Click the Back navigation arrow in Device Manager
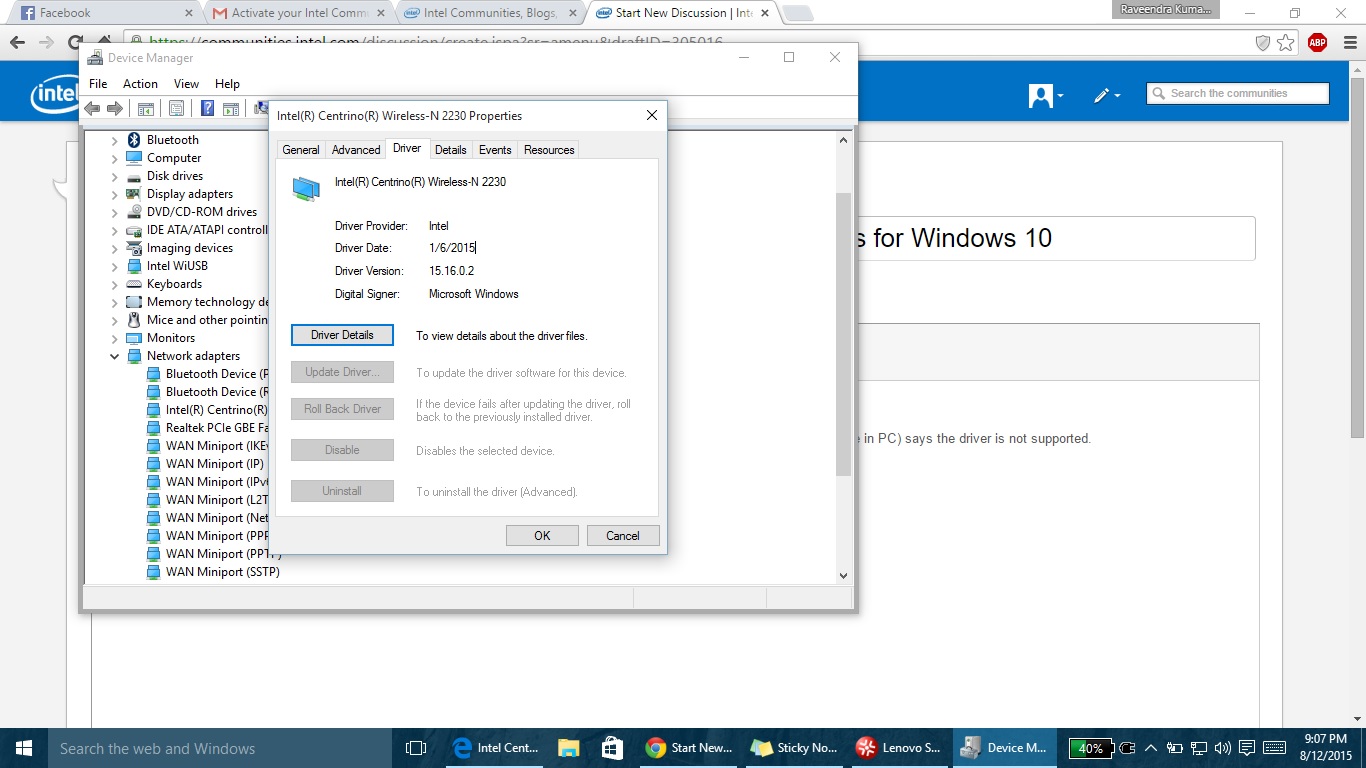This screenshot has width=1366, height=768. click(x=91, y=108)
